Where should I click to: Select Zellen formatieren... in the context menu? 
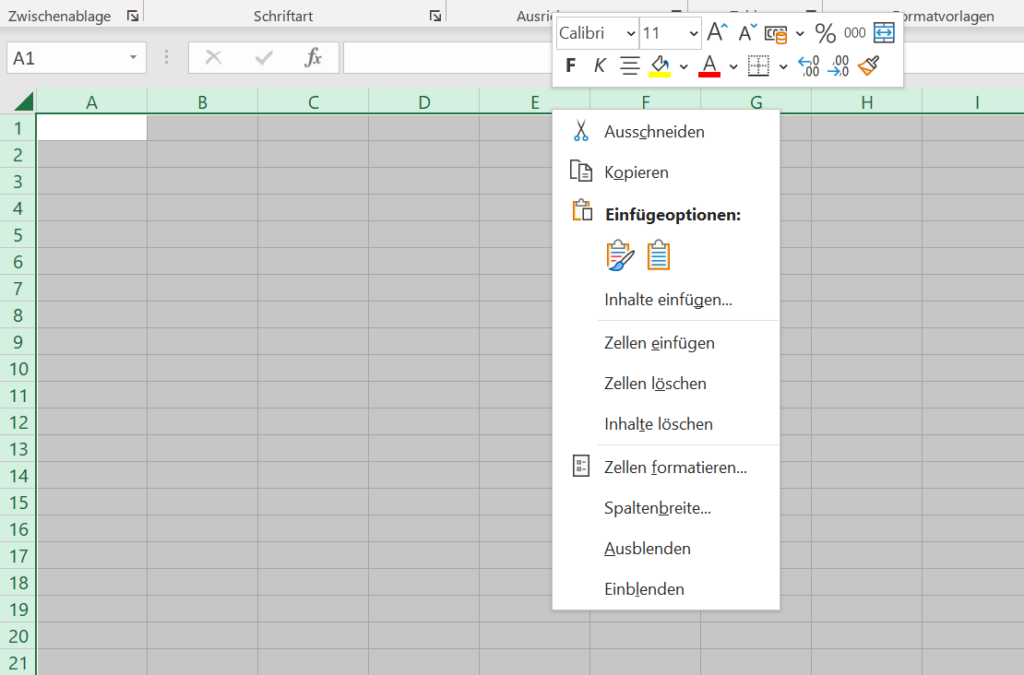[x=675, y=467]
